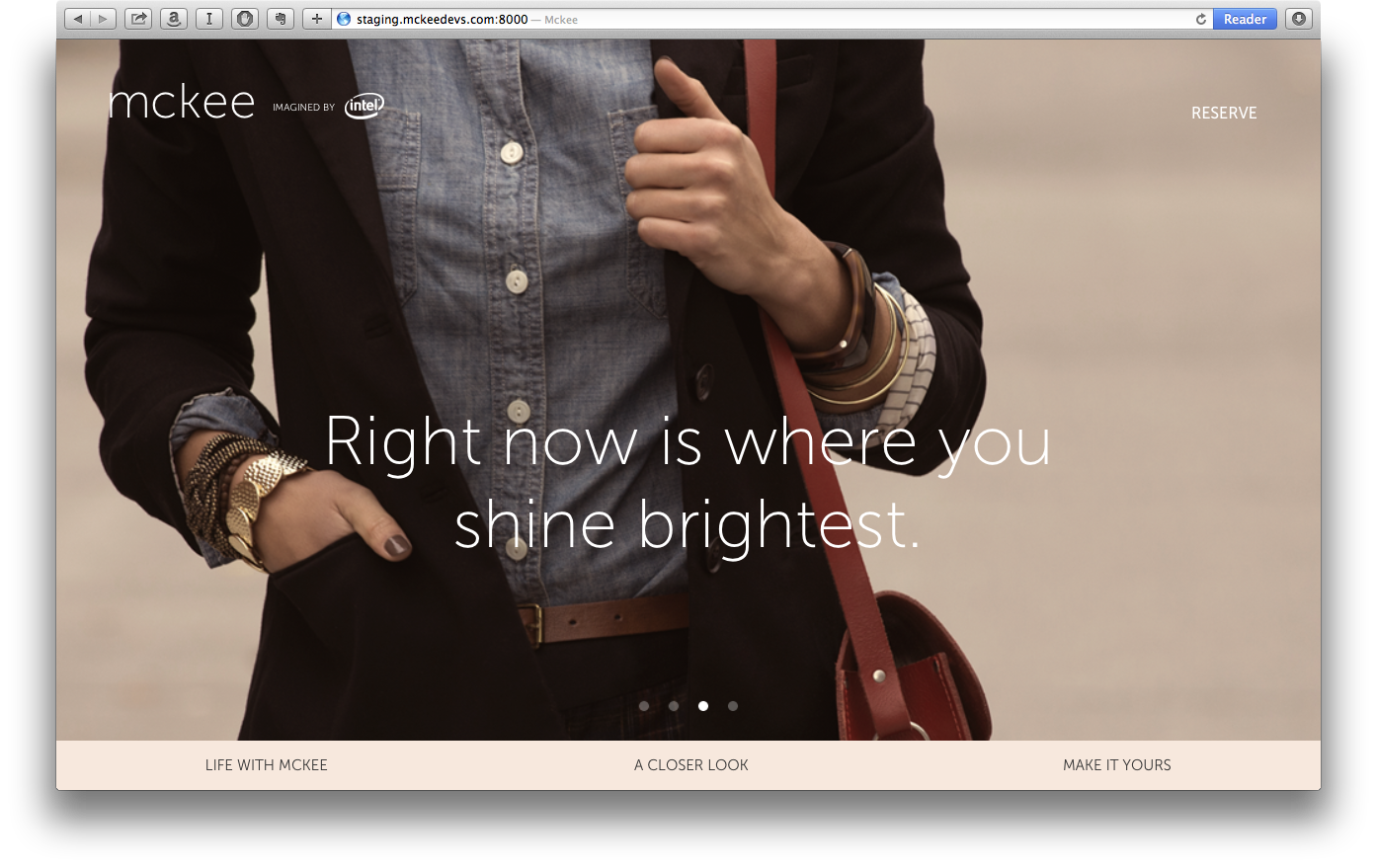1377x868 pixels.
Task: Open the Amazon extension in the toolbar
Action: tap(173, 18)
